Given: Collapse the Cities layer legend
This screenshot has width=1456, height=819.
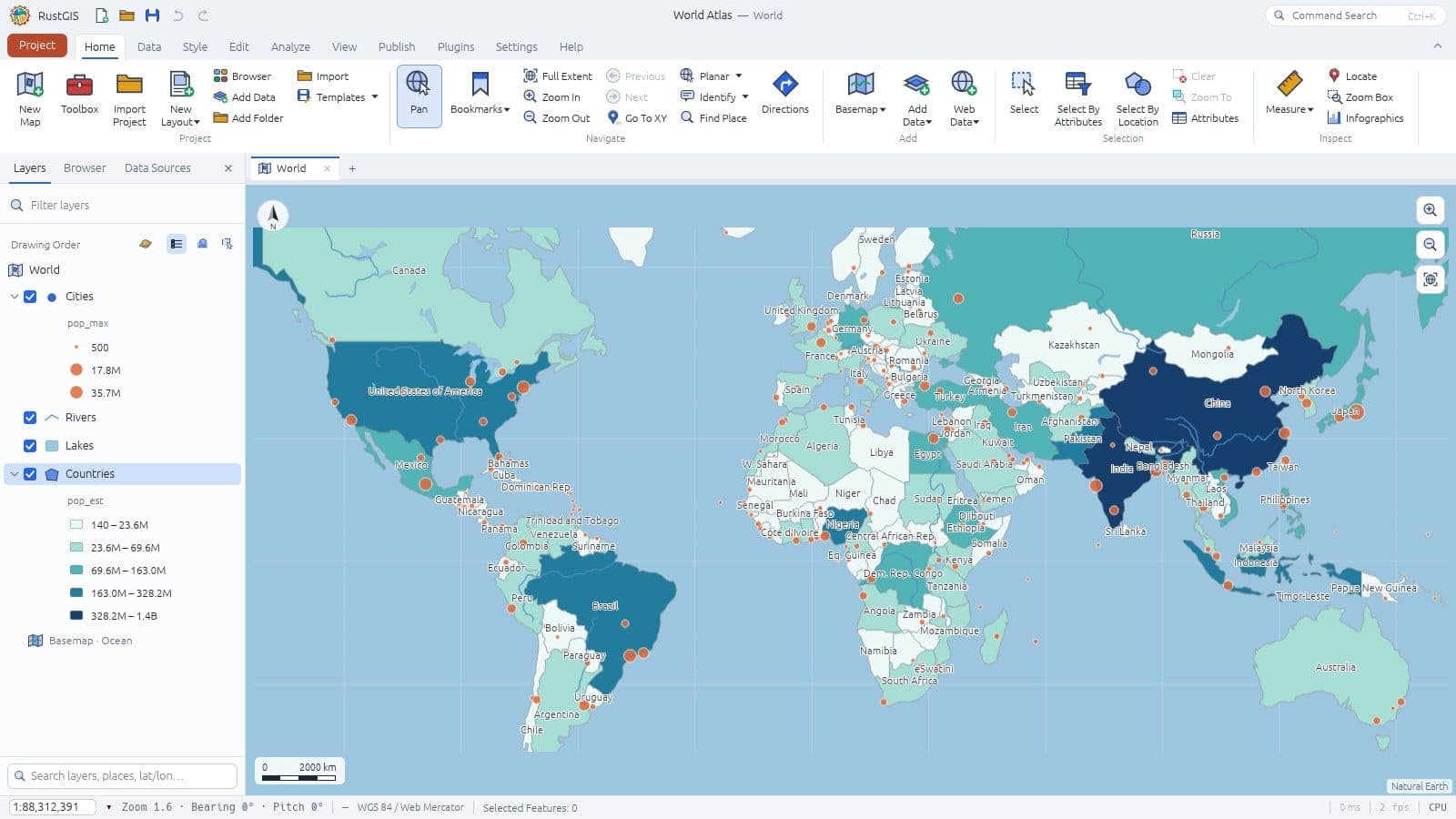Looking at the screenshot, I should pos(15,297).
